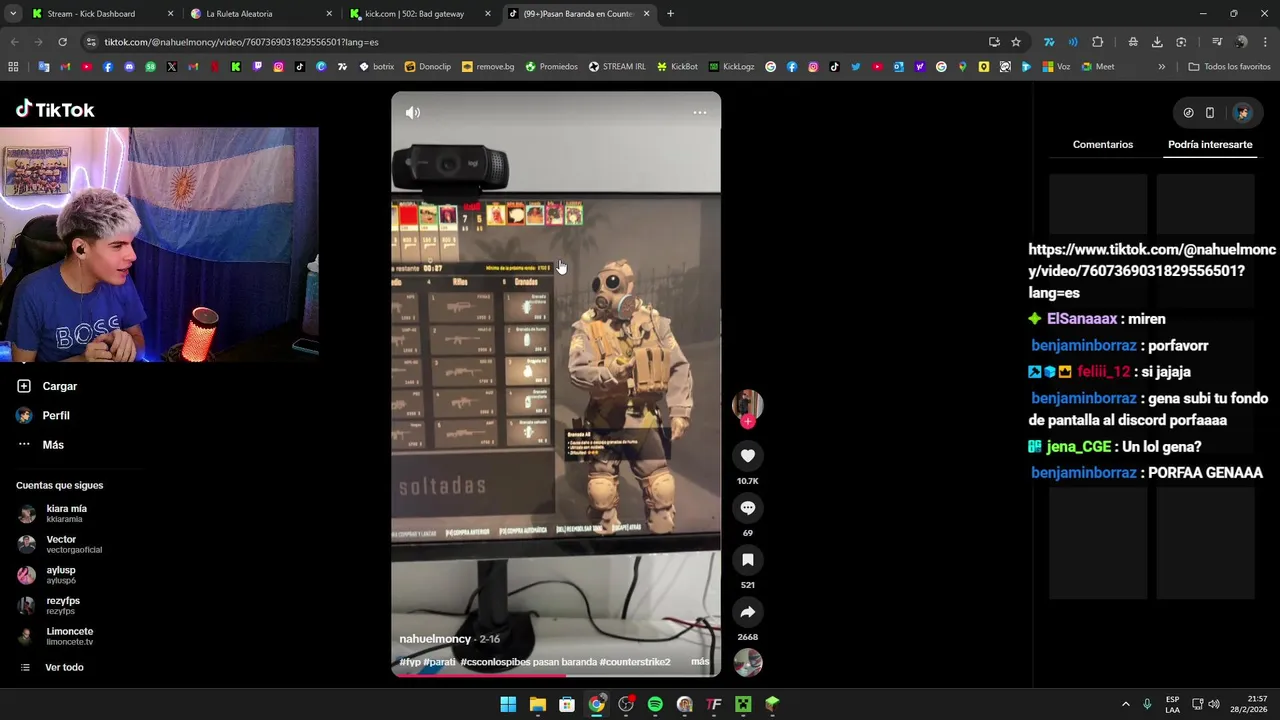Open the #fyp hashtag in the caption
Screen dimensions: 1280x720
pos(410,662)
